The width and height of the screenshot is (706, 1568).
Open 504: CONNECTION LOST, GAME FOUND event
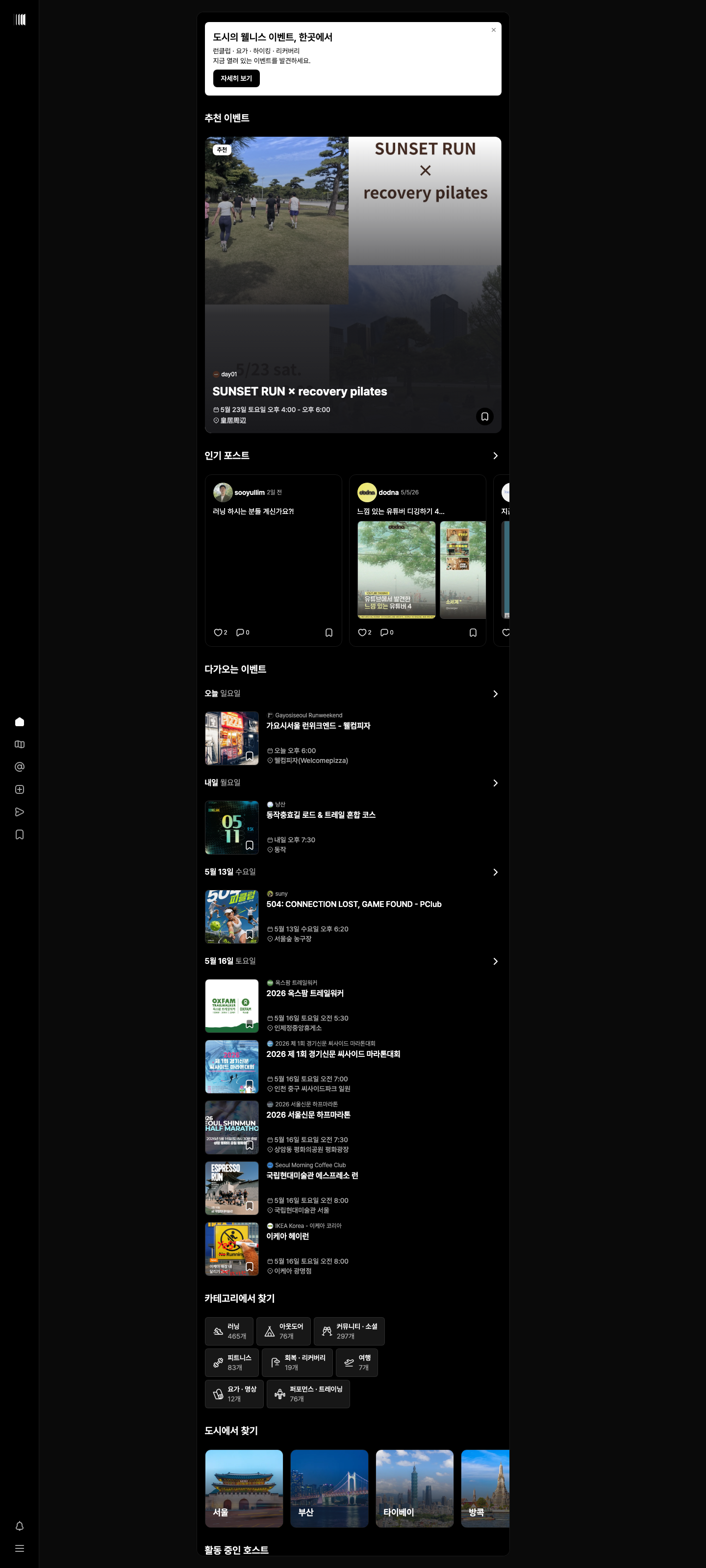354,904
